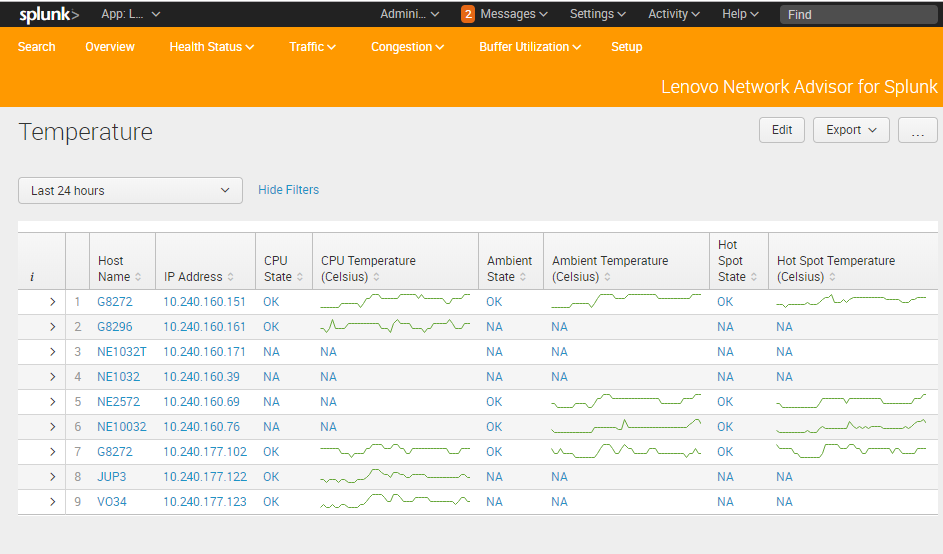Click IP address 10.240.160.69

pyautogui.click(x=201, y=402)
